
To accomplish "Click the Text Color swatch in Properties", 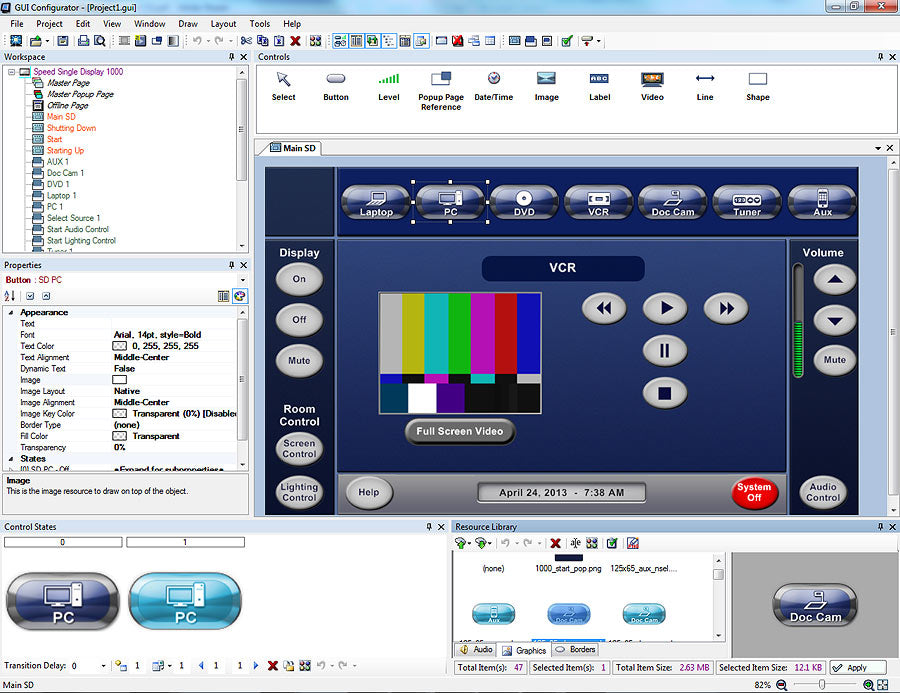I will point(119,346).
